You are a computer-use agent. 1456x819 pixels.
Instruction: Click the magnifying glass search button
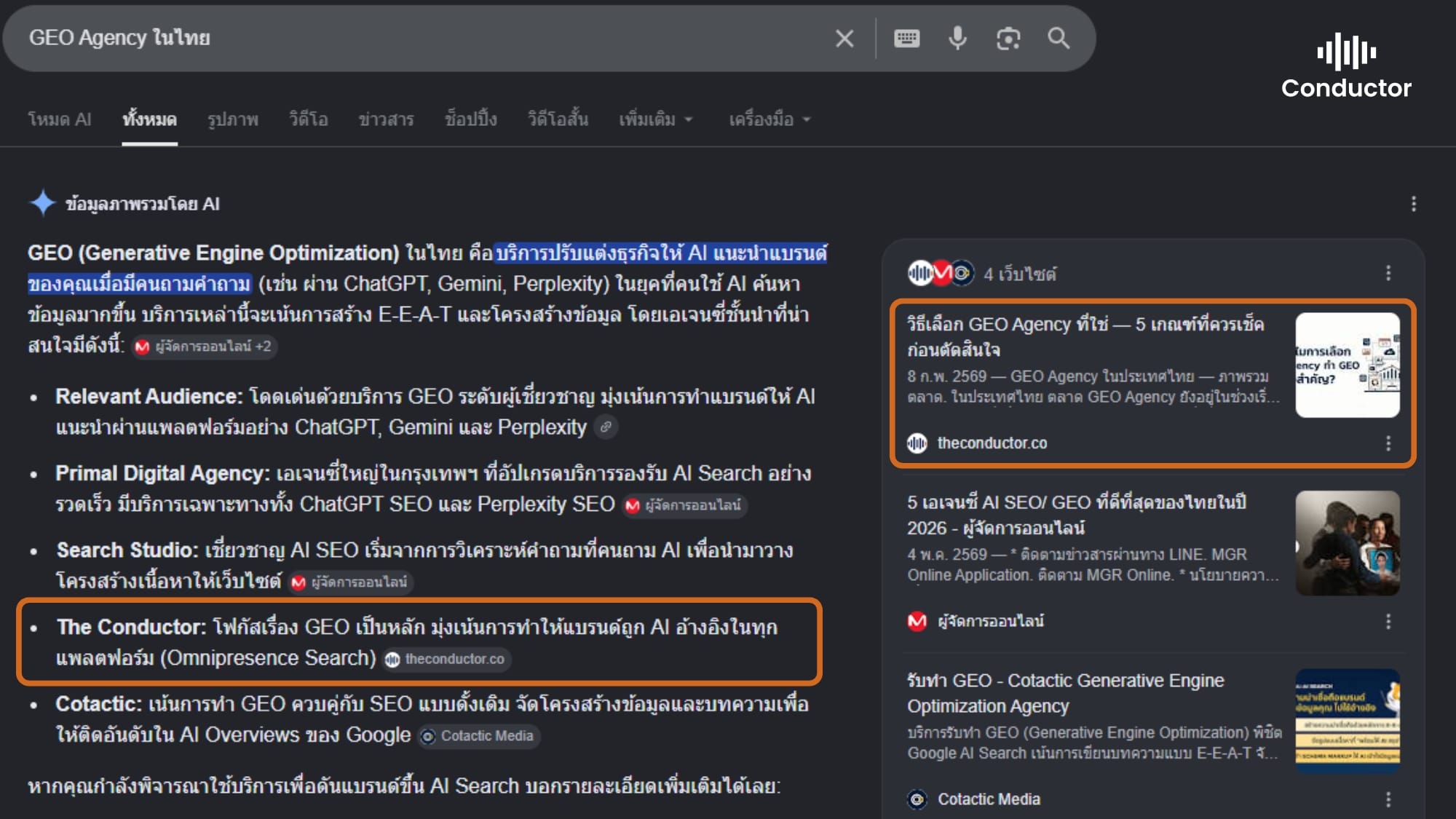click(x=1059, y=38)
